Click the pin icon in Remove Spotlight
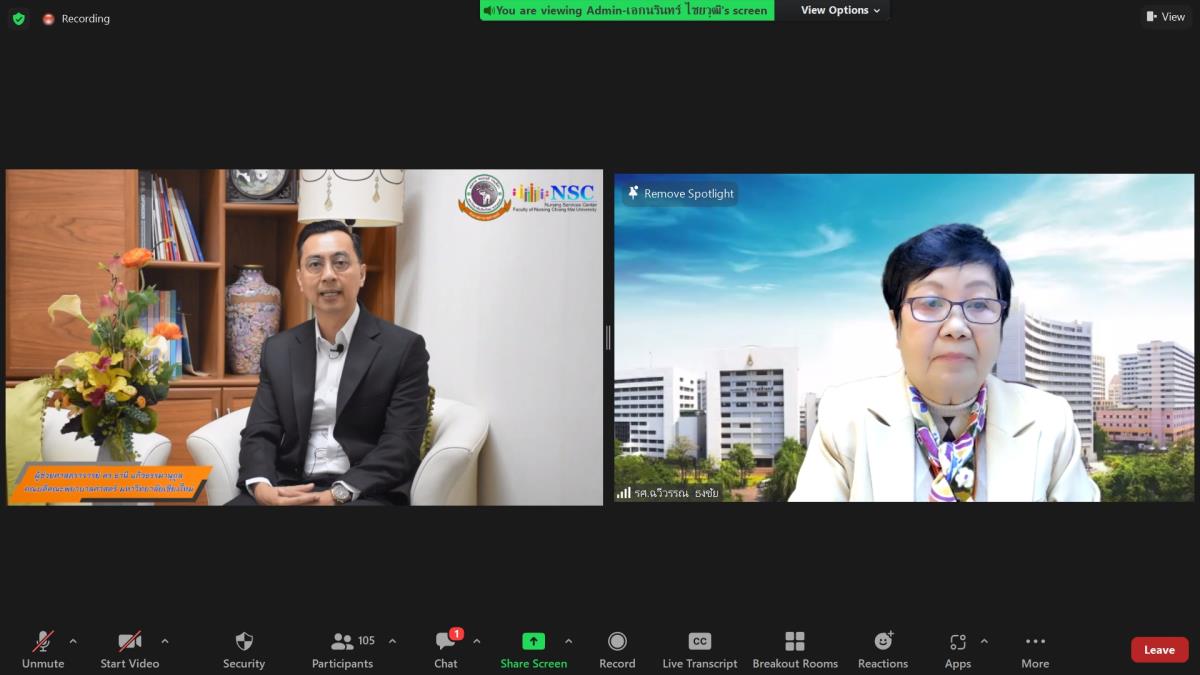 (633, 193)
